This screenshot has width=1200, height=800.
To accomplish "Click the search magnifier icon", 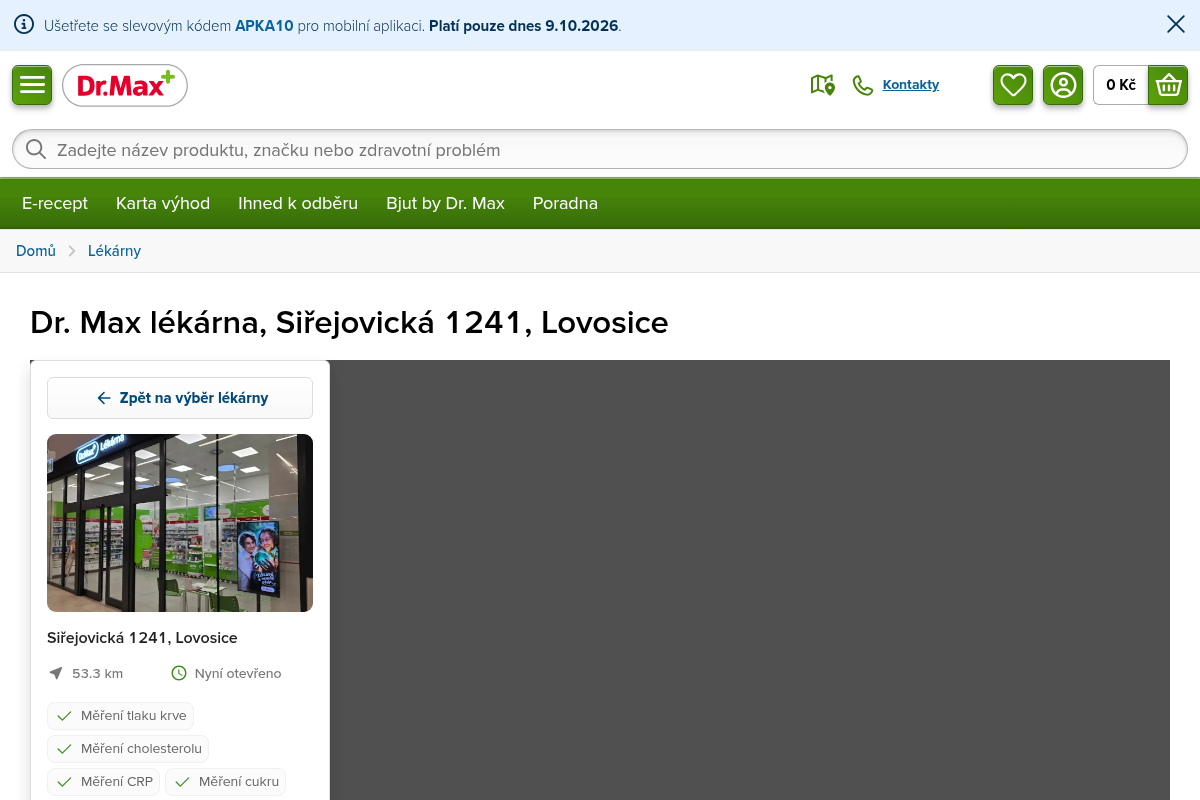I will pyautogui.click(x=36, y=149).
